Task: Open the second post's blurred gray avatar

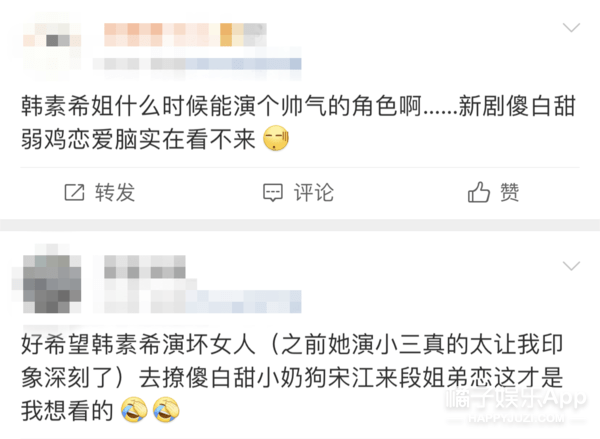Action: [52, 284]
